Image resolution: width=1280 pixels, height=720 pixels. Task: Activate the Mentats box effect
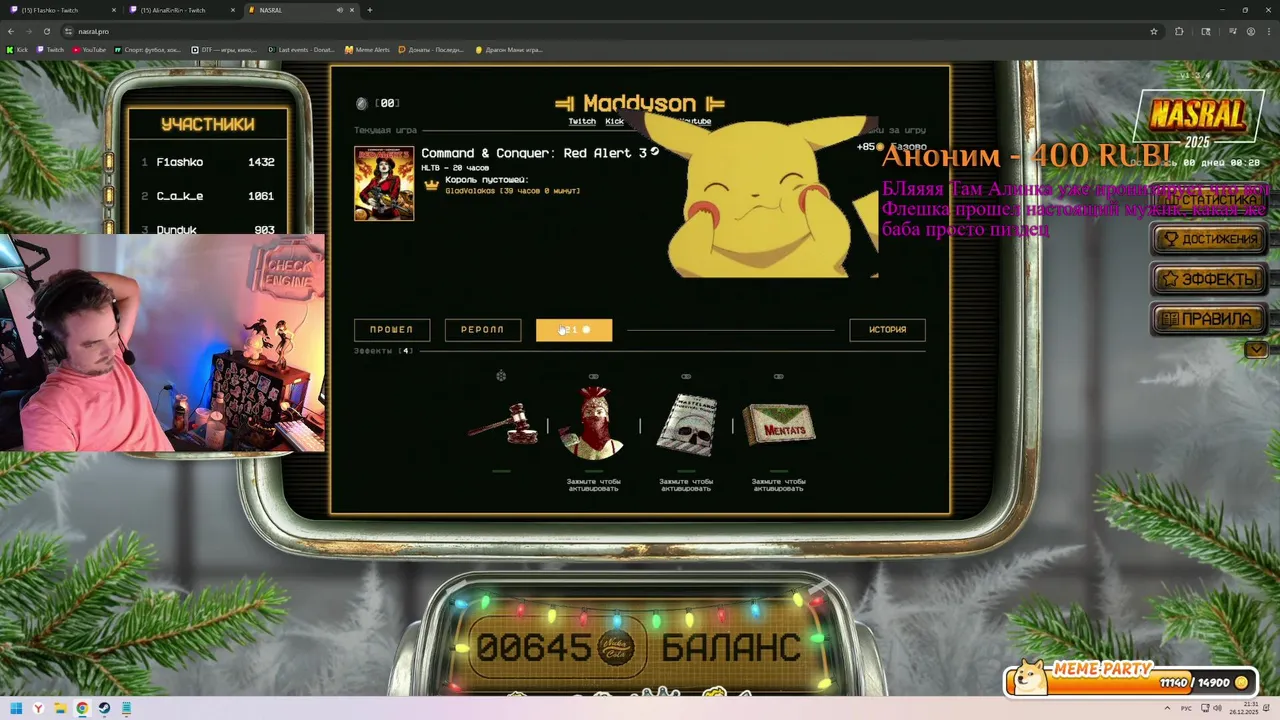tap(779, 424)
